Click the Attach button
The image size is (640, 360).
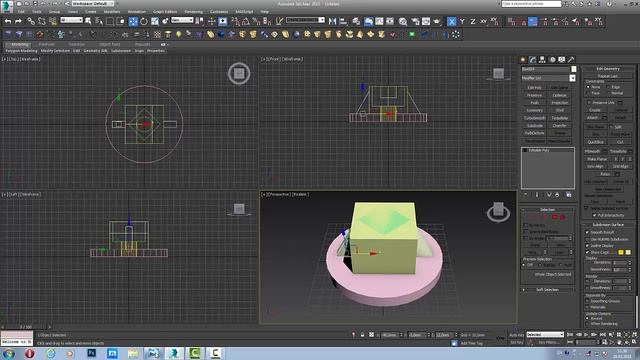coord(592,118)
